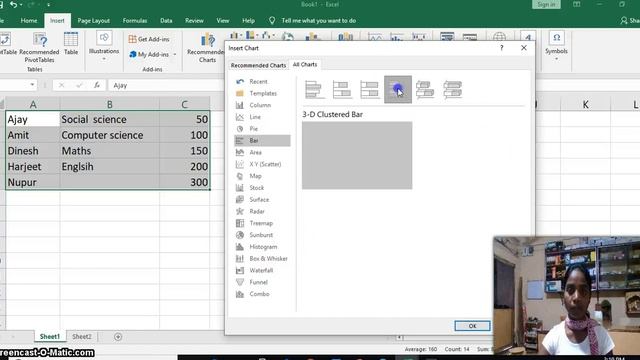
Task: Choose Map chart category
Action: (262, 176)
